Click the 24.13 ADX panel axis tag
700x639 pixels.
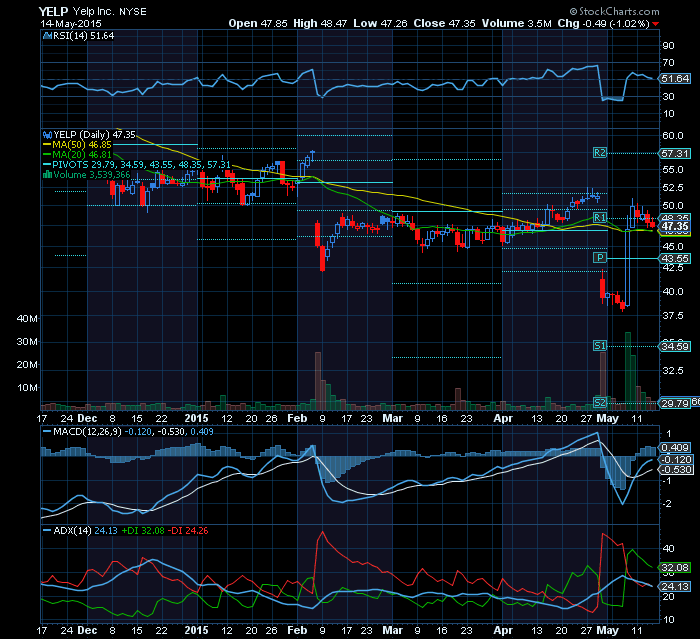click(x=675, y=587)
